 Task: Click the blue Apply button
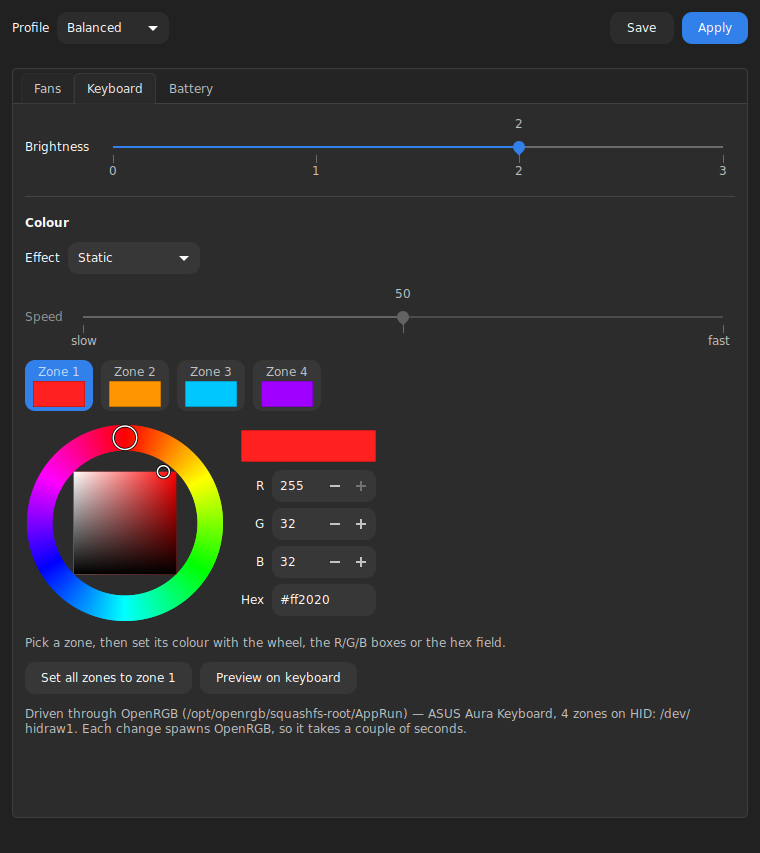[715, 28]
